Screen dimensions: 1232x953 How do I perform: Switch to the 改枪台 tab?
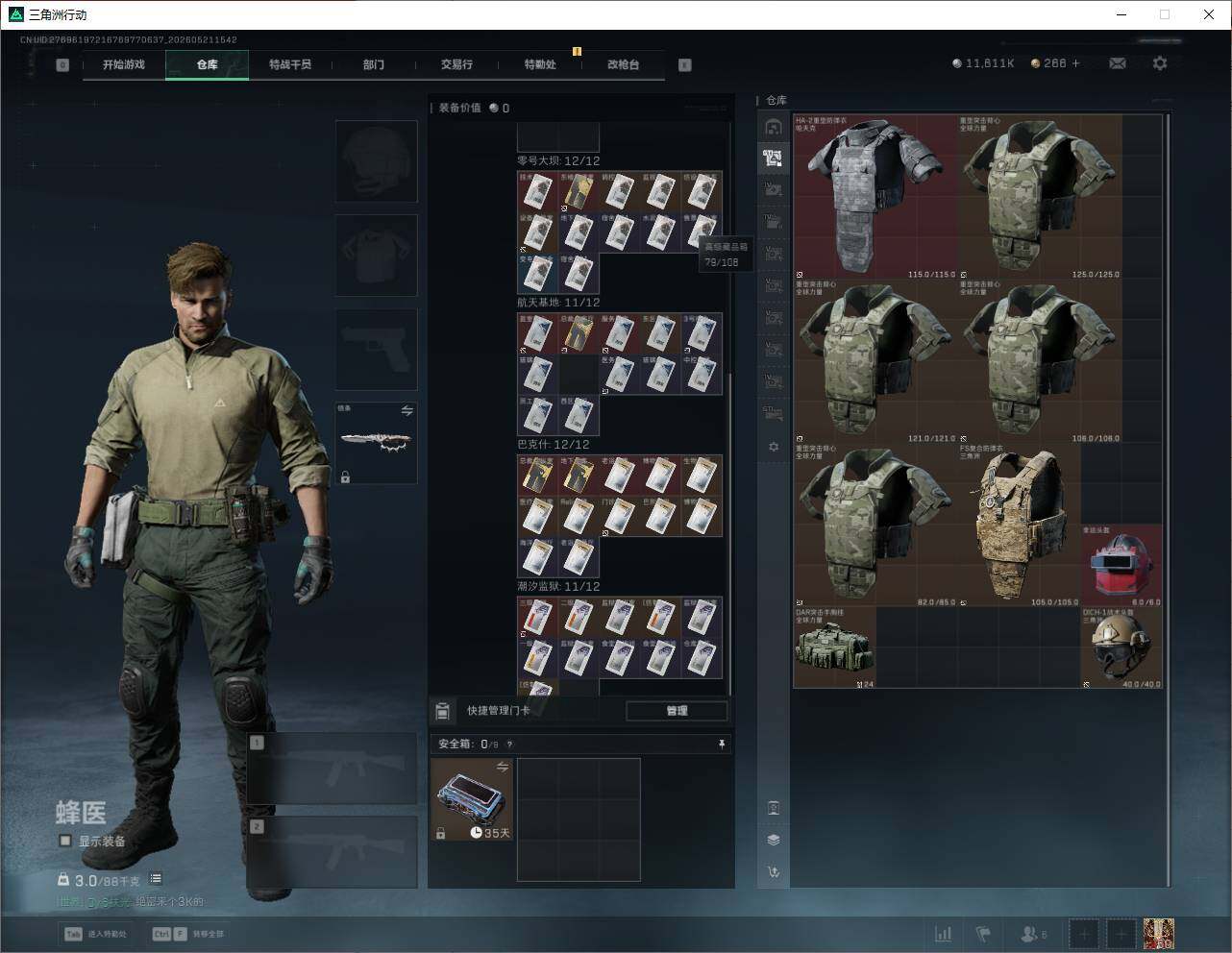[623, 64]
